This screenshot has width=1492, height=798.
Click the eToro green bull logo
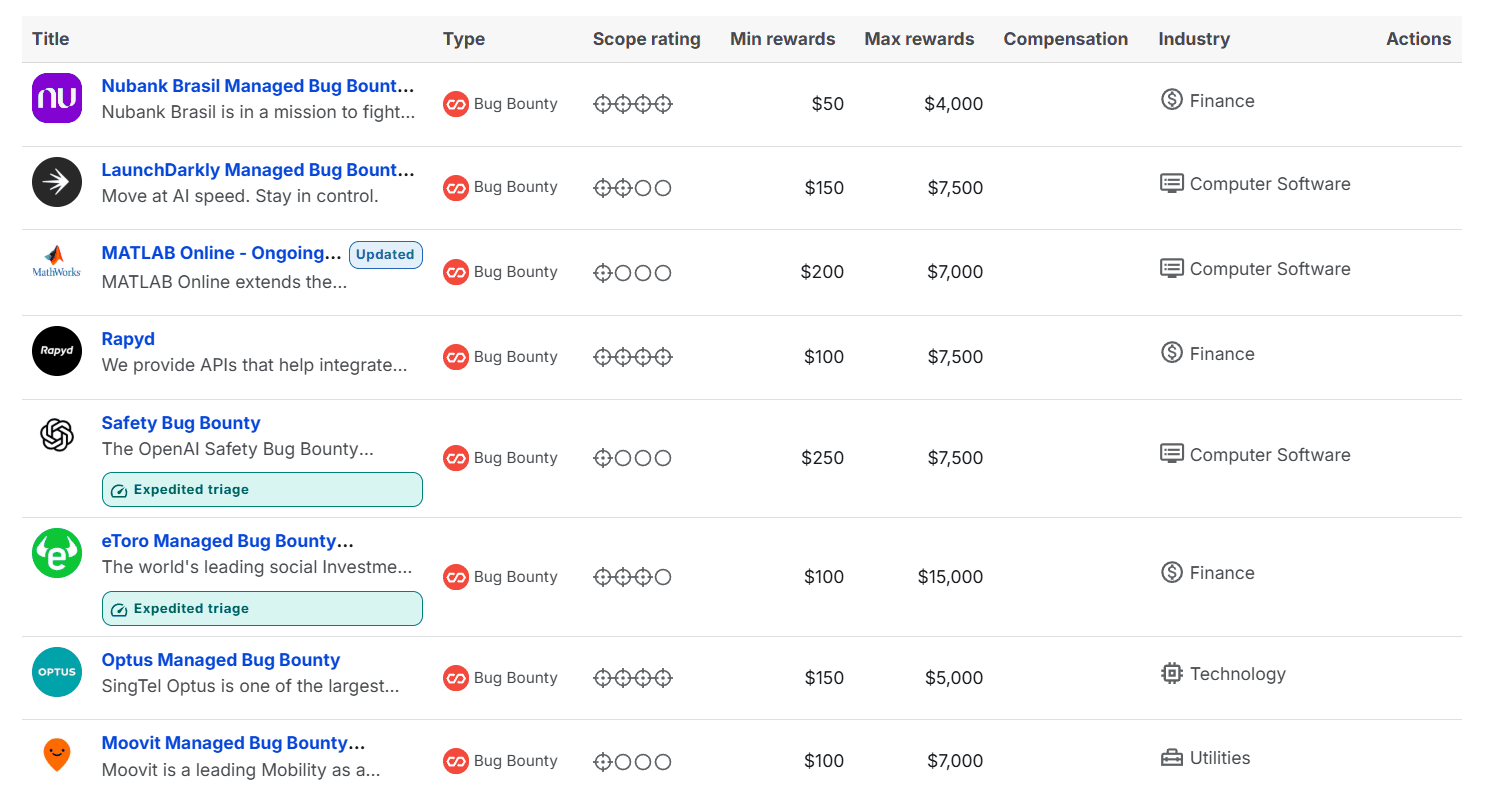57,553
